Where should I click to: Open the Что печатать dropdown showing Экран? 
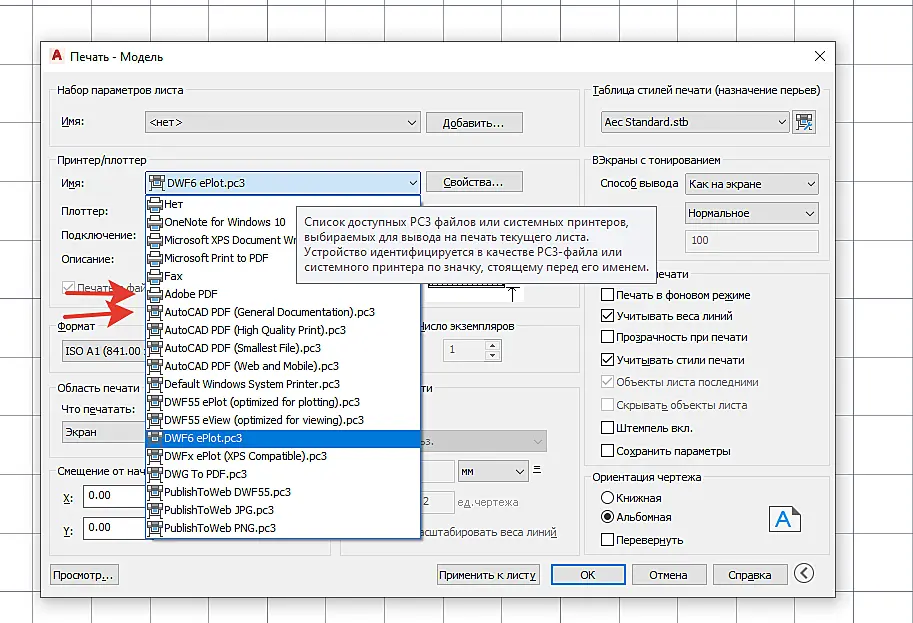[104, 432]
